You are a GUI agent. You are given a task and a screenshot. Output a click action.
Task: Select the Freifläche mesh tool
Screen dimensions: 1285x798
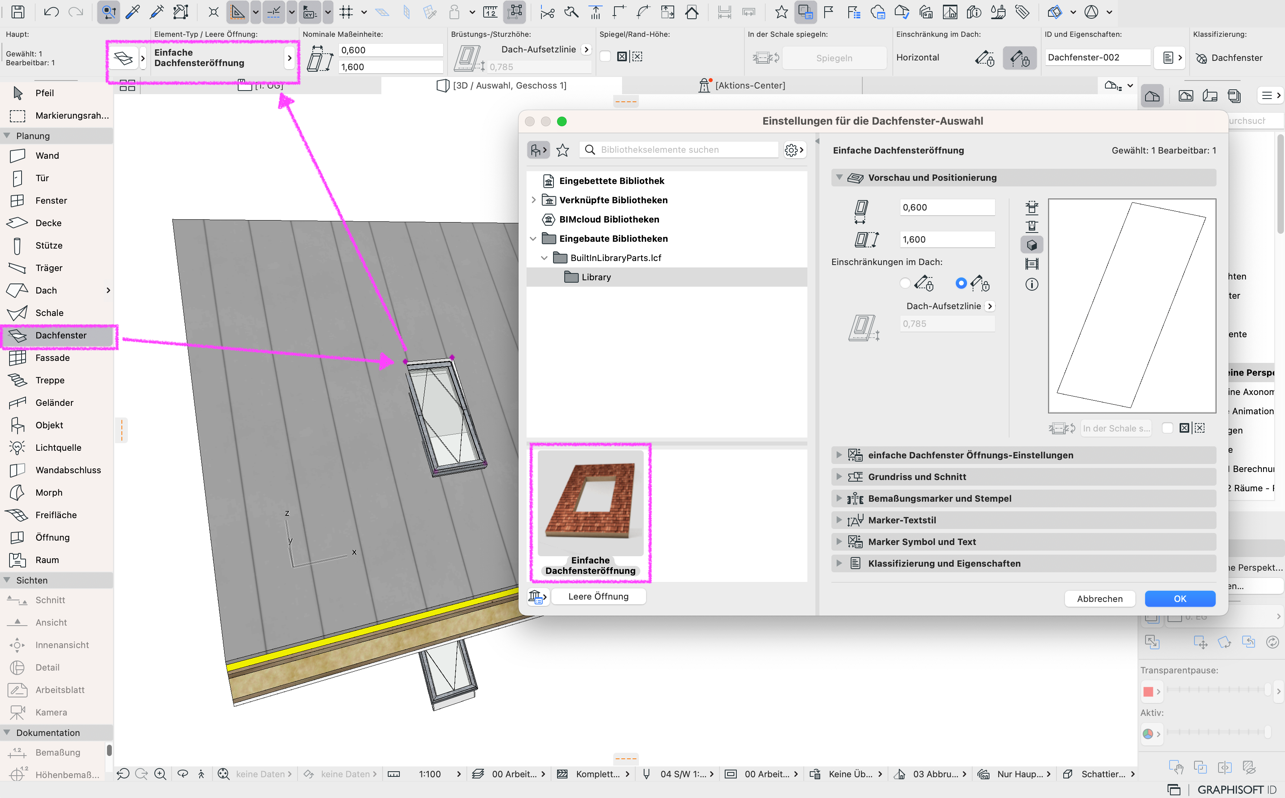coord(56,515)
